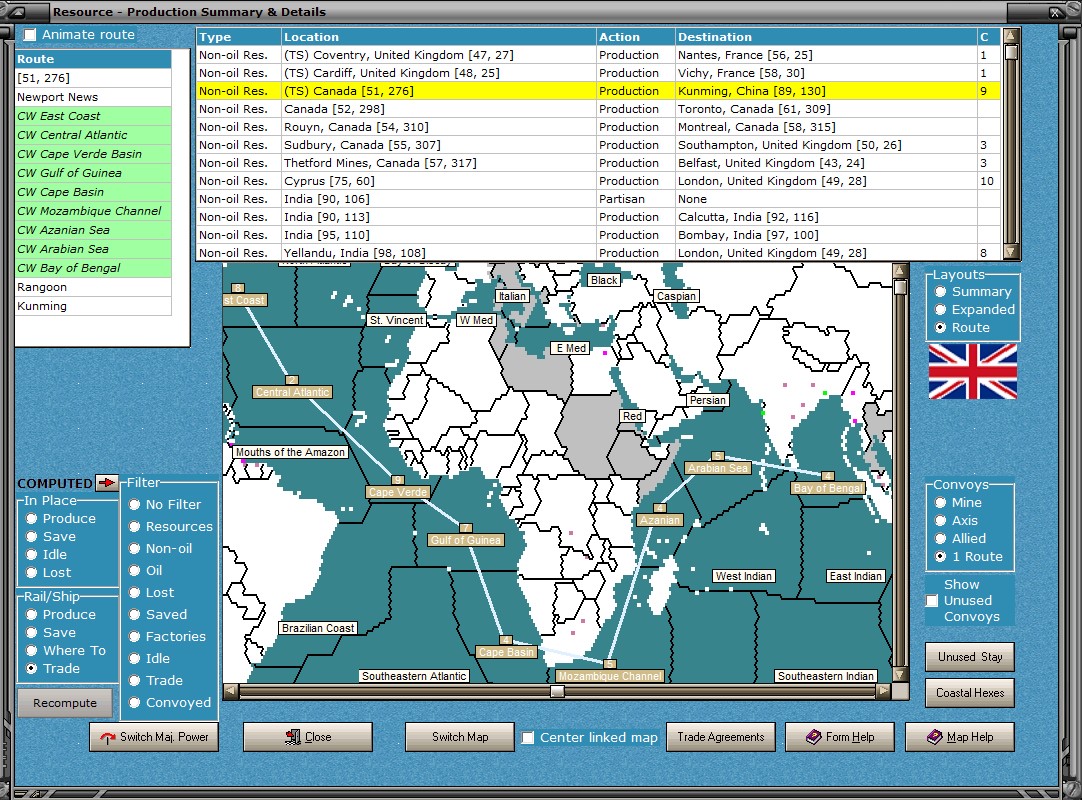Open Map Help with the book icon

[959, 737]
